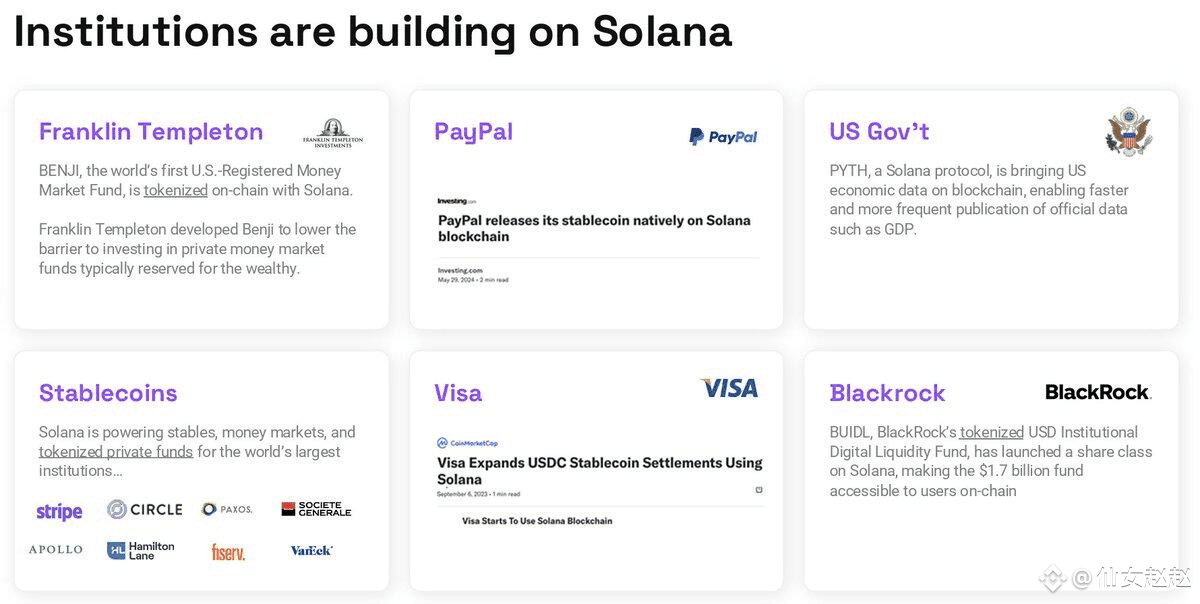Open the underlined 'tokenized' link in Franklin Templeton card
Image resolution: width=1200 pixels, height=604 pixels.
(x=176, y=190)
